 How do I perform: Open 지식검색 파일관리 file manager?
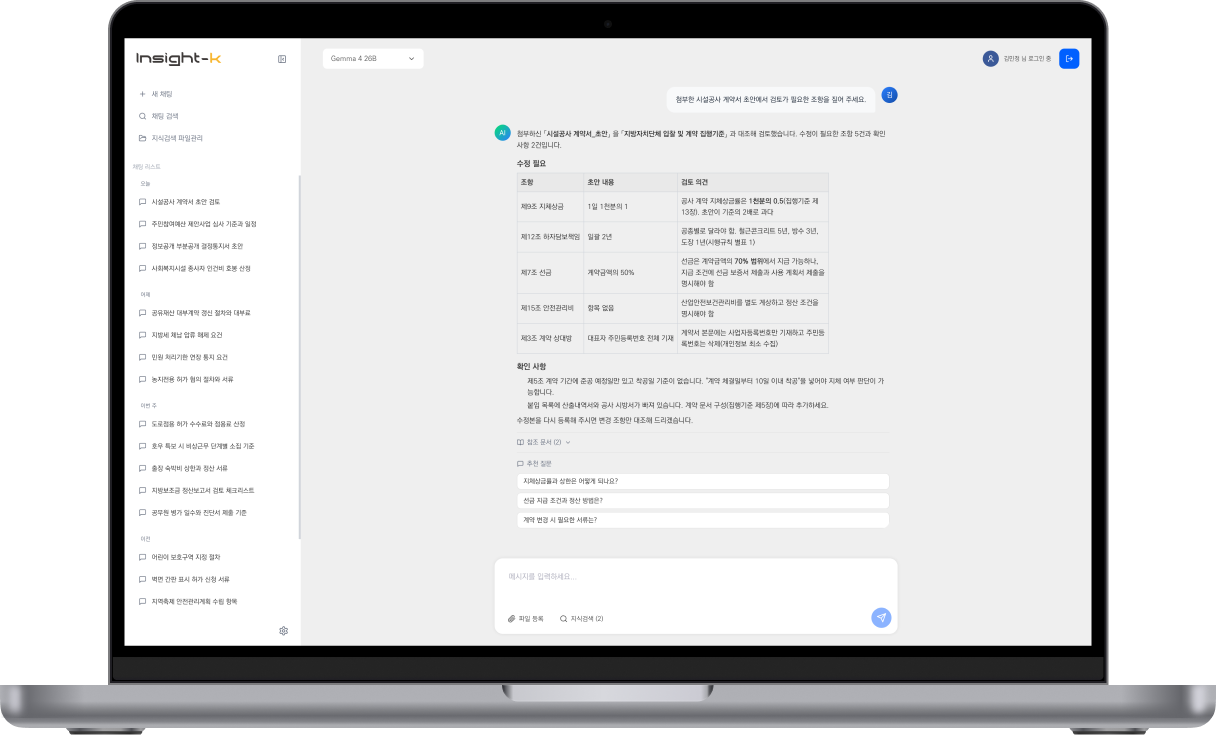(x=177, y=138)
